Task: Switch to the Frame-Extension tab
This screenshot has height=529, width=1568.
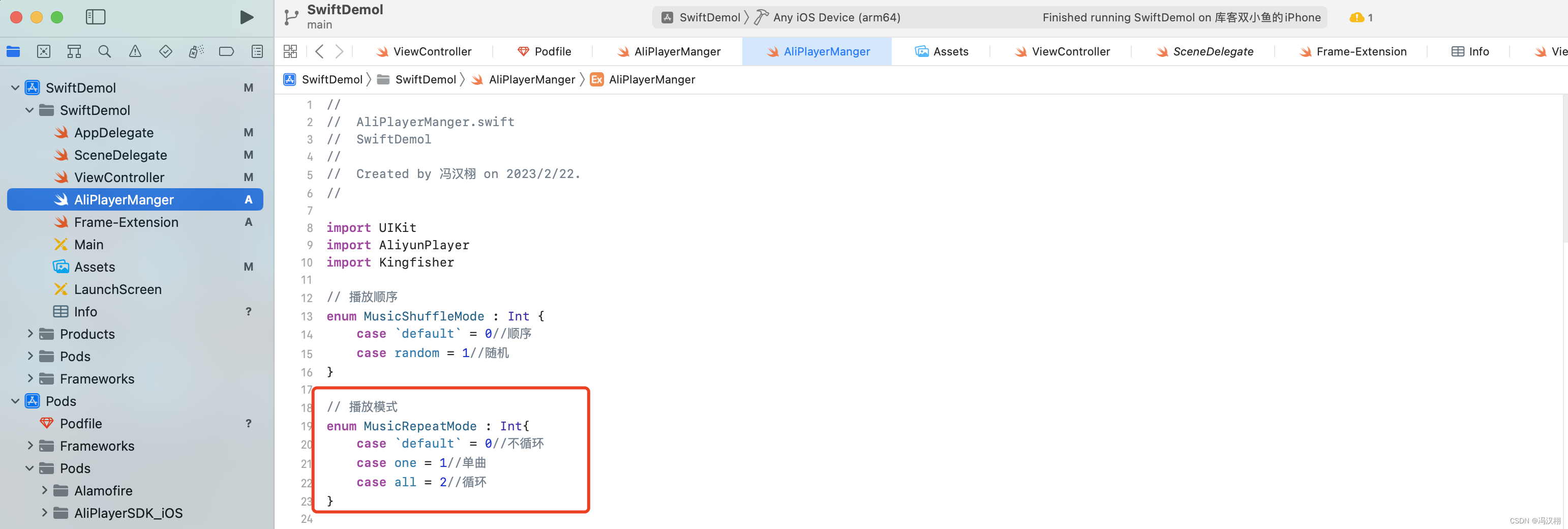Action: (1352, 52)
